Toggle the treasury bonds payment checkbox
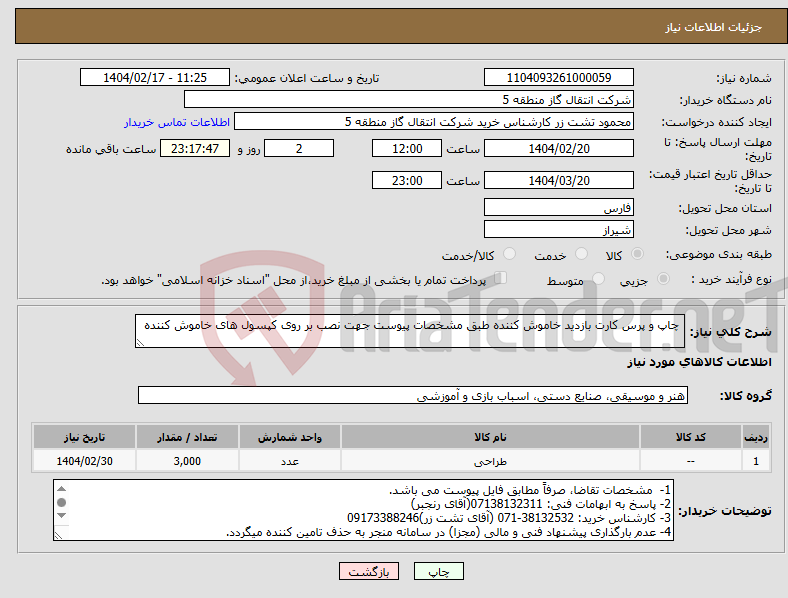Screen dimensions: 788x598 [501, 278]
